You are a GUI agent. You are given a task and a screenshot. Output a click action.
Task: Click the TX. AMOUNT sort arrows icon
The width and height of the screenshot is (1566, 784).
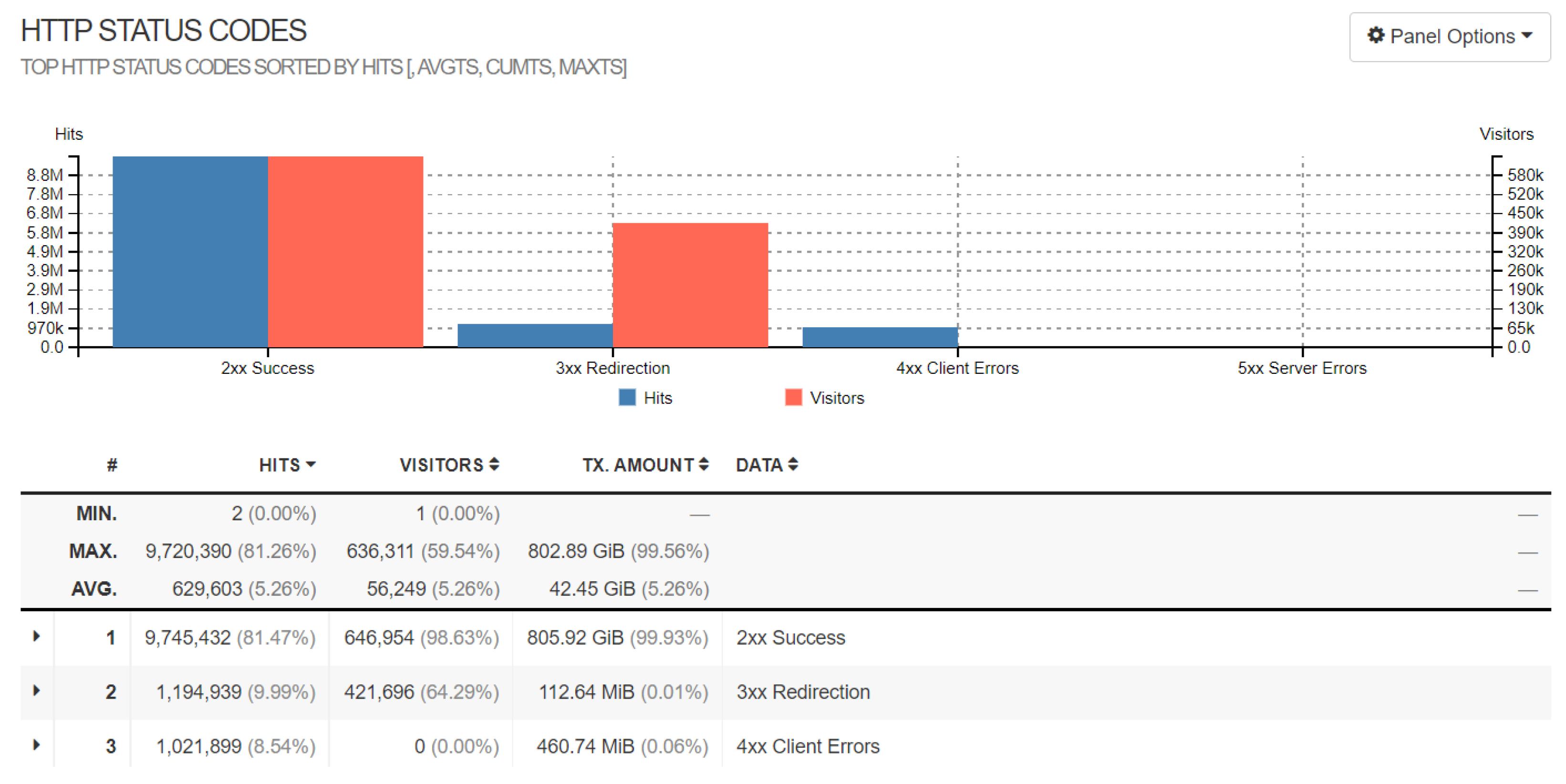point(704,465)
